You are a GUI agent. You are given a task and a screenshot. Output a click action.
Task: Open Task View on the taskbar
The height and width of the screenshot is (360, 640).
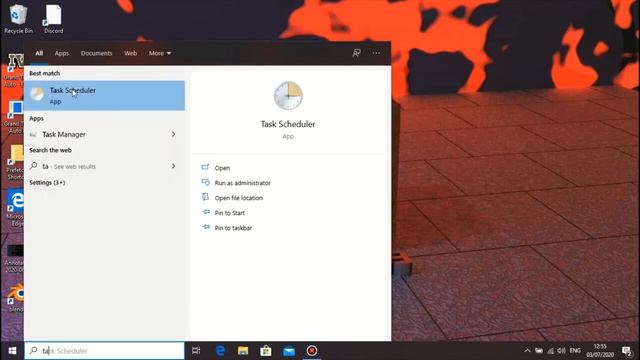coord(196,351)
